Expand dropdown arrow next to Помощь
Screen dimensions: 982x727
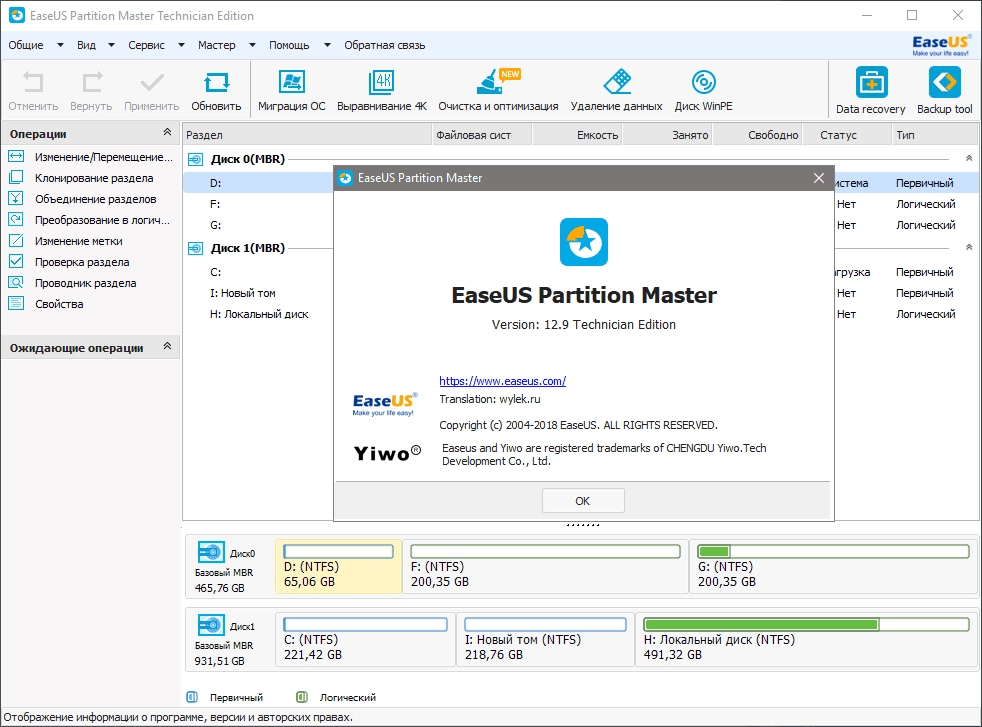click(x=327, y=45)
